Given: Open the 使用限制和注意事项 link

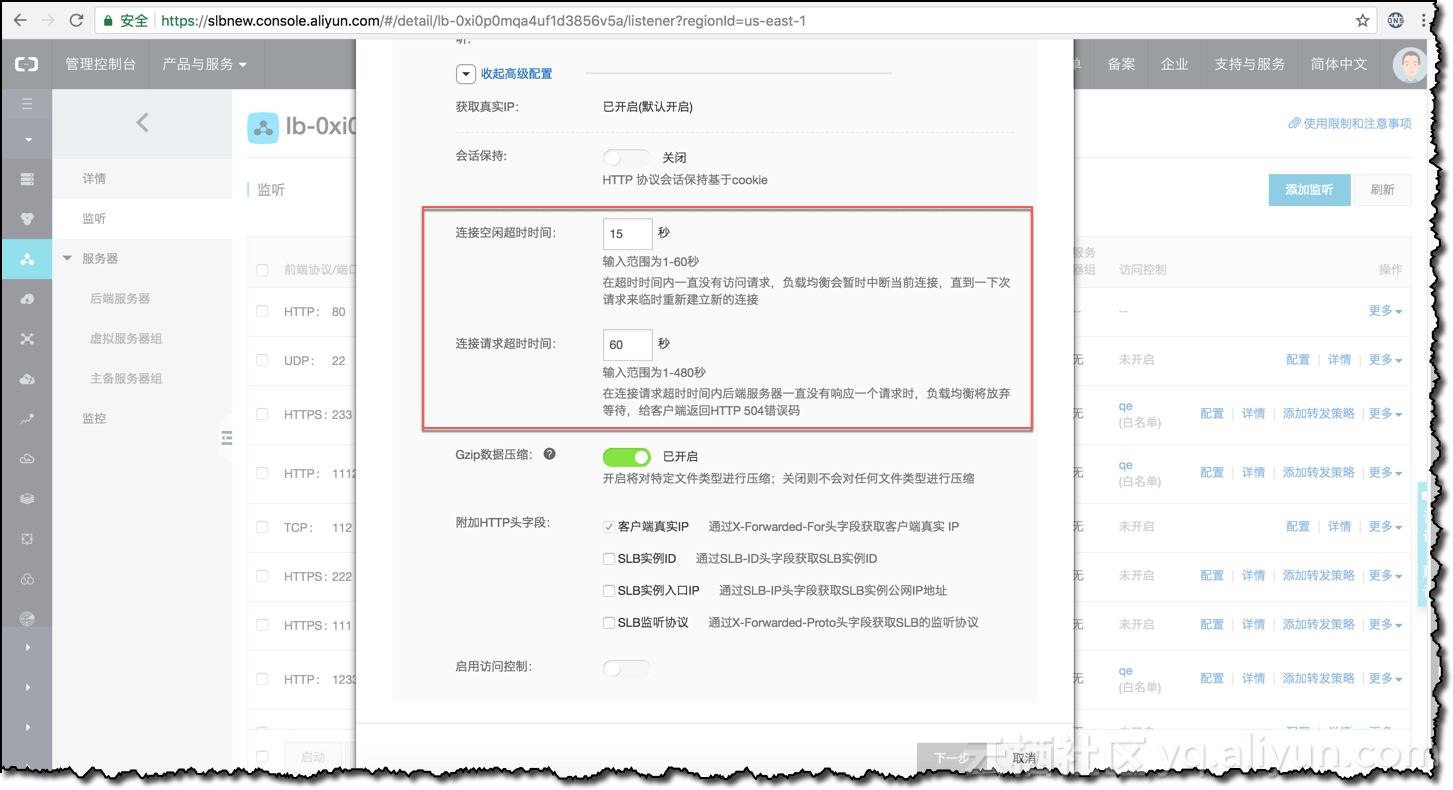Looking at the screenshot, I should pos(1350,124).
